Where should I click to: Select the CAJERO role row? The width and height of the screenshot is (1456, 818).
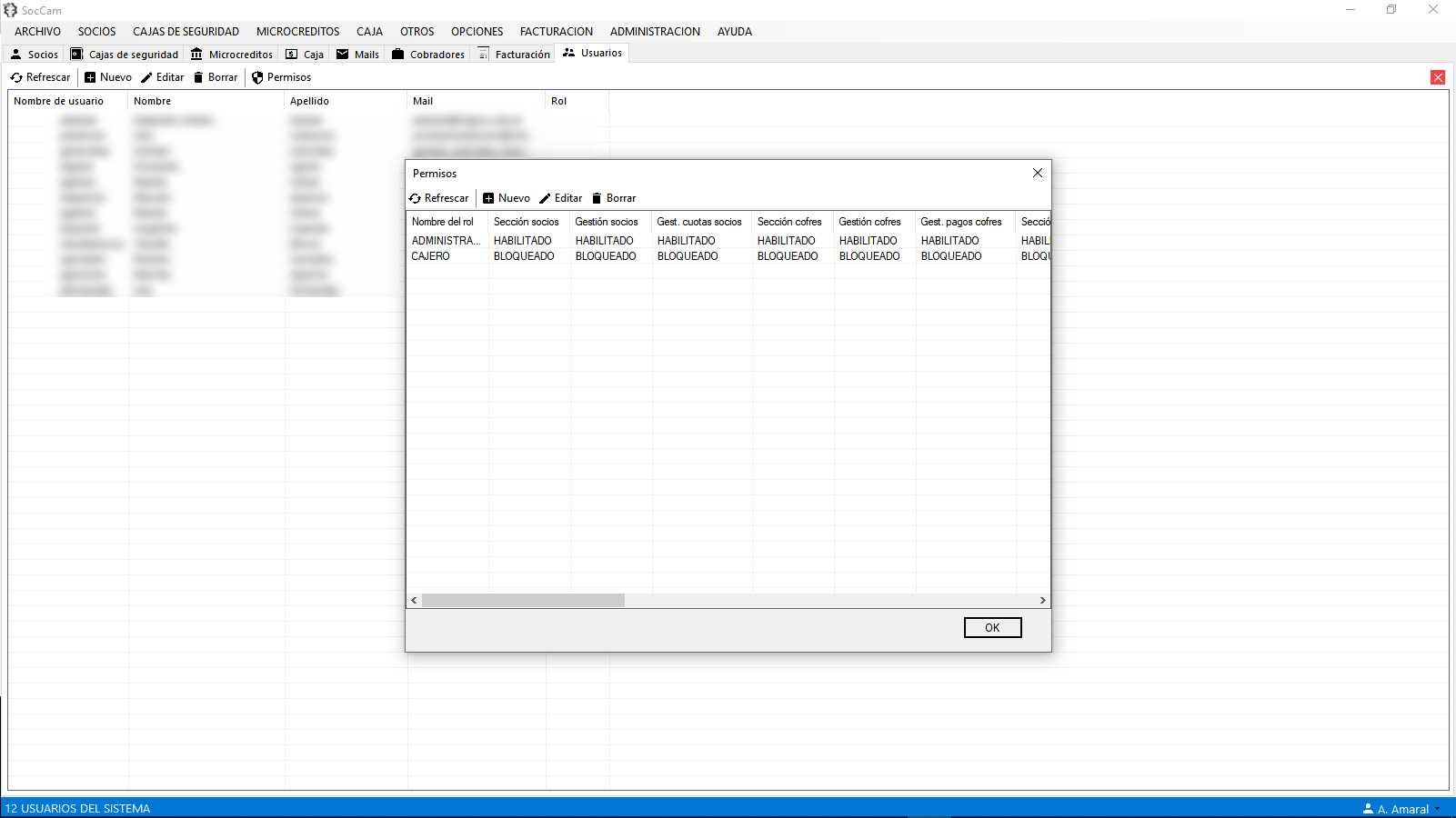tap(728, 256)
